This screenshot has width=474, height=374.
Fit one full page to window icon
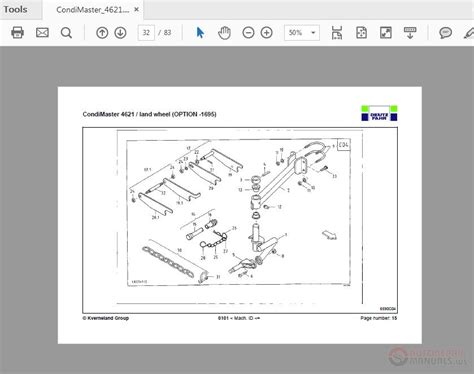tap(361, 33)
